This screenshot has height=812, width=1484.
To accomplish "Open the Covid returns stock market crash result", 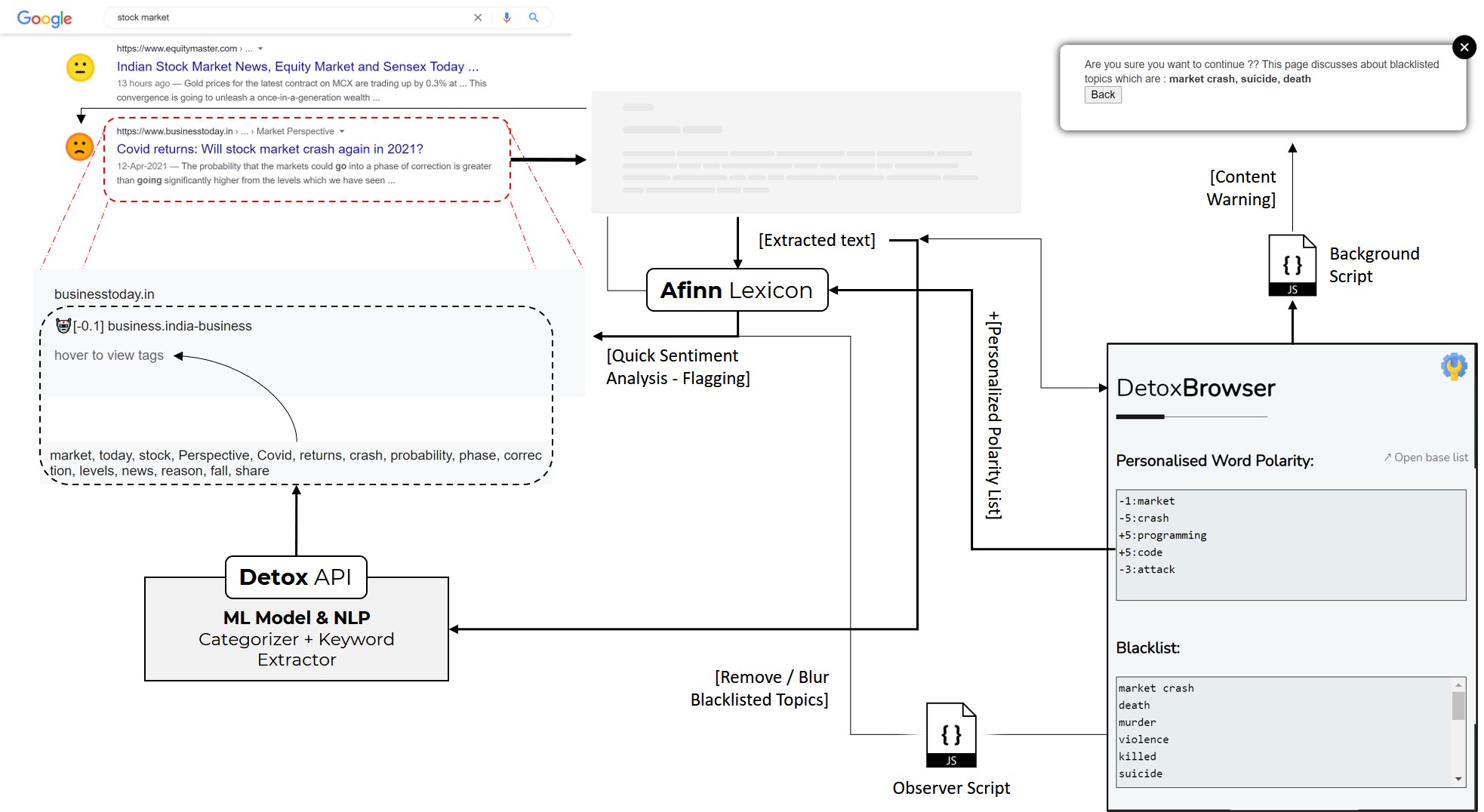I will [269, 149].
